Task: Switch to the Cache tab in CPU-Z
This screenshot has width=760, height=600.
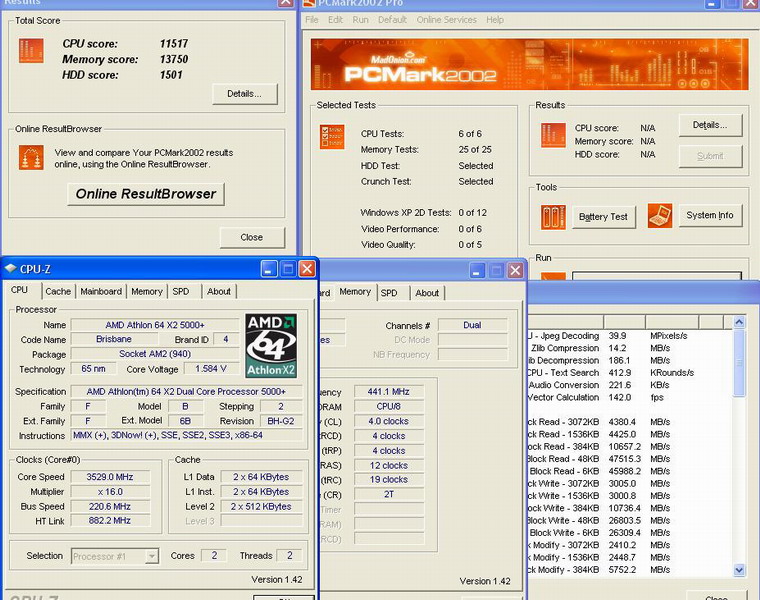Action: click(x=58, y=291)
